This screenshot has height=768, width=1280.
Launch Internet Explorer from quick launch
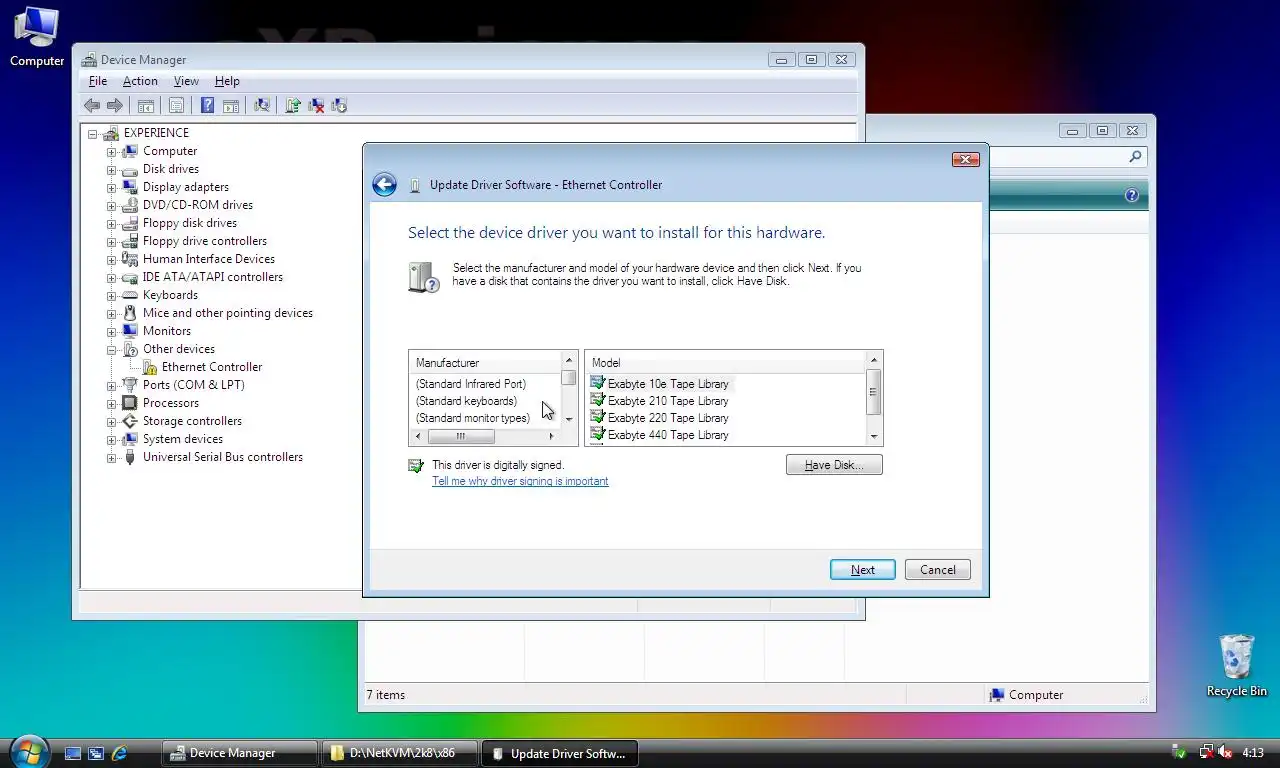click(119, 753)
